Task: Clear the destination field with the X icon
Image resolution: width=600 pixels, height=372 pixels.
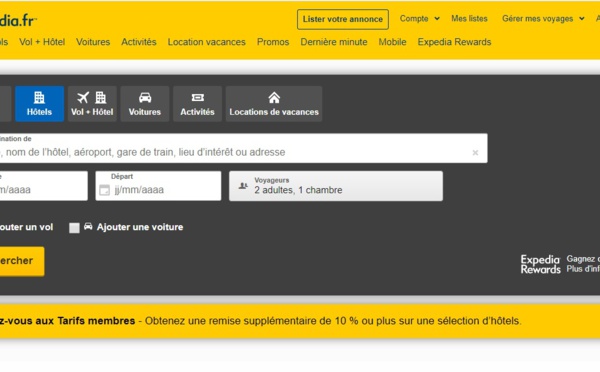Action: [x=475, y=152]
